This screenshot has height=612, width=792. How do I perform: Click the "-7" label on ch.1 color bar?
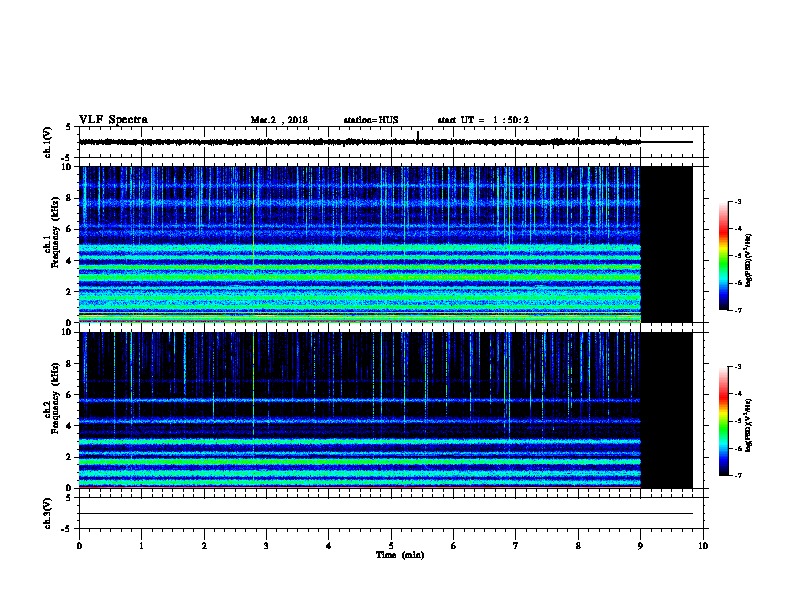pos(737,310)
